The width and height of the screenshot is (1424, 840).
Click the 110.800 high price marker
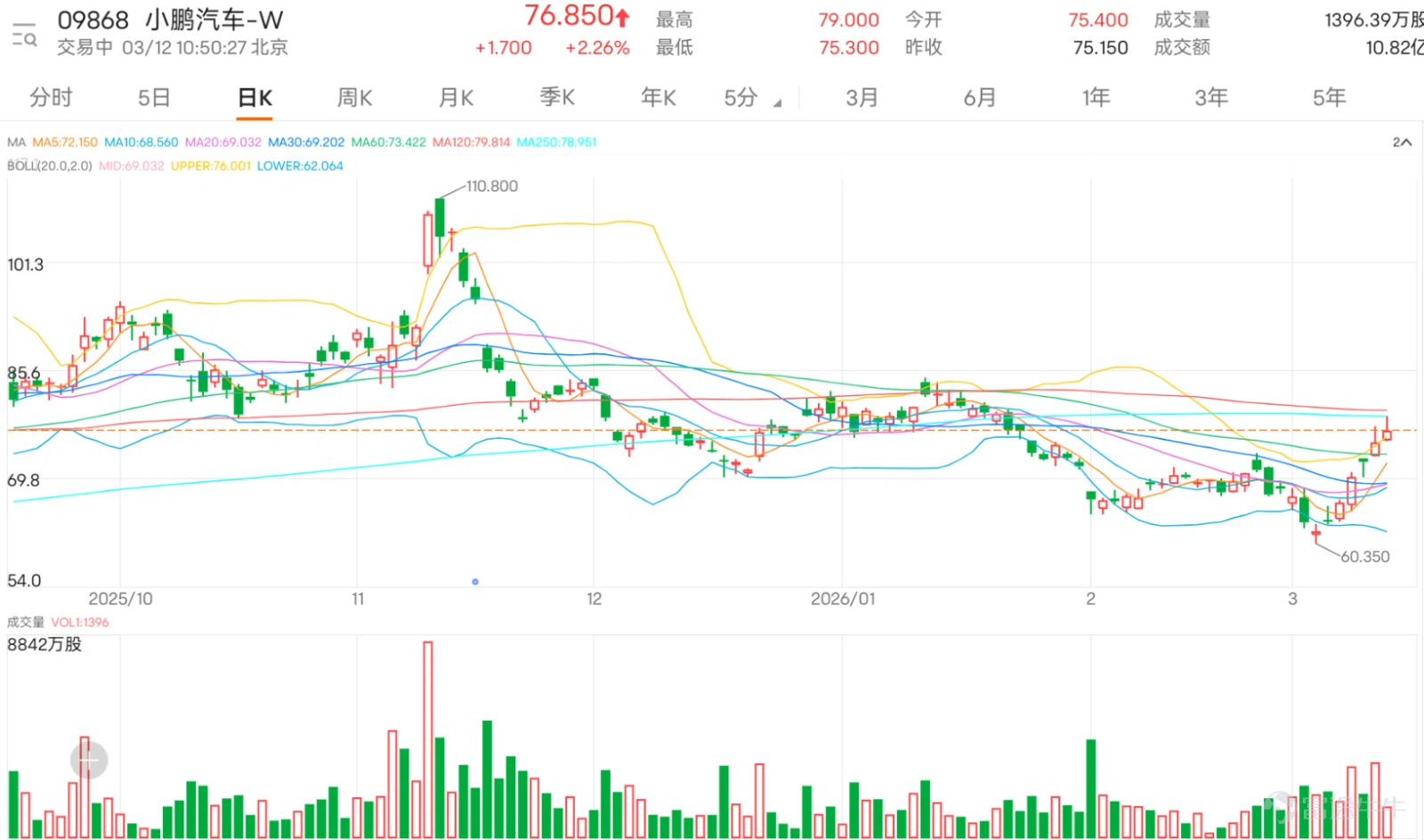coord(491,186)
